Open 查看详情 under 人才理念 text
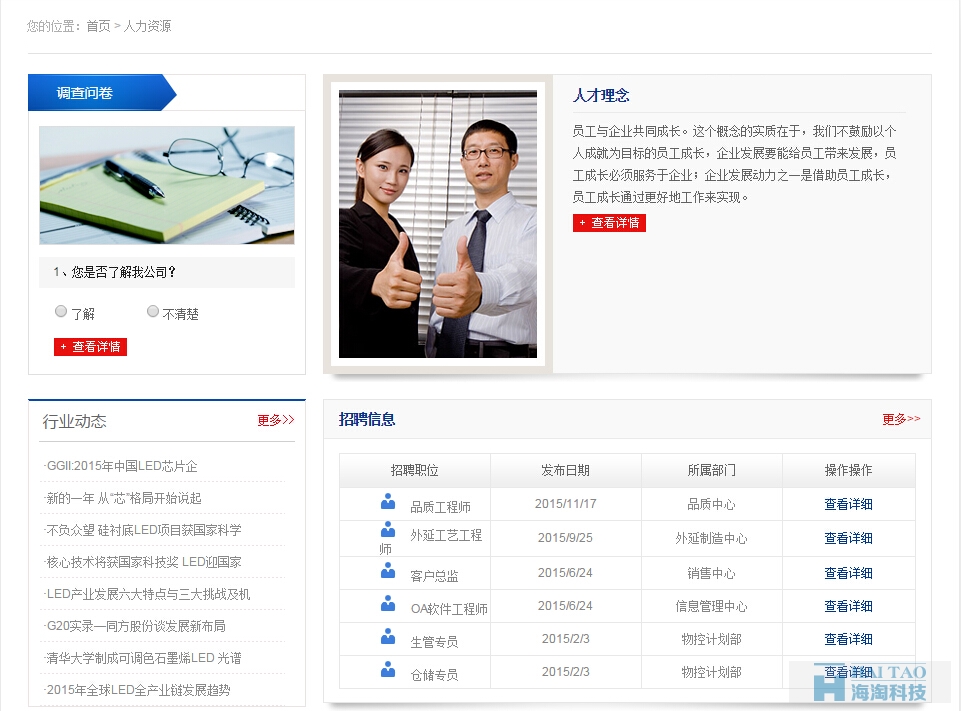Viewport: 961px width, 711px height. point(609,223)
